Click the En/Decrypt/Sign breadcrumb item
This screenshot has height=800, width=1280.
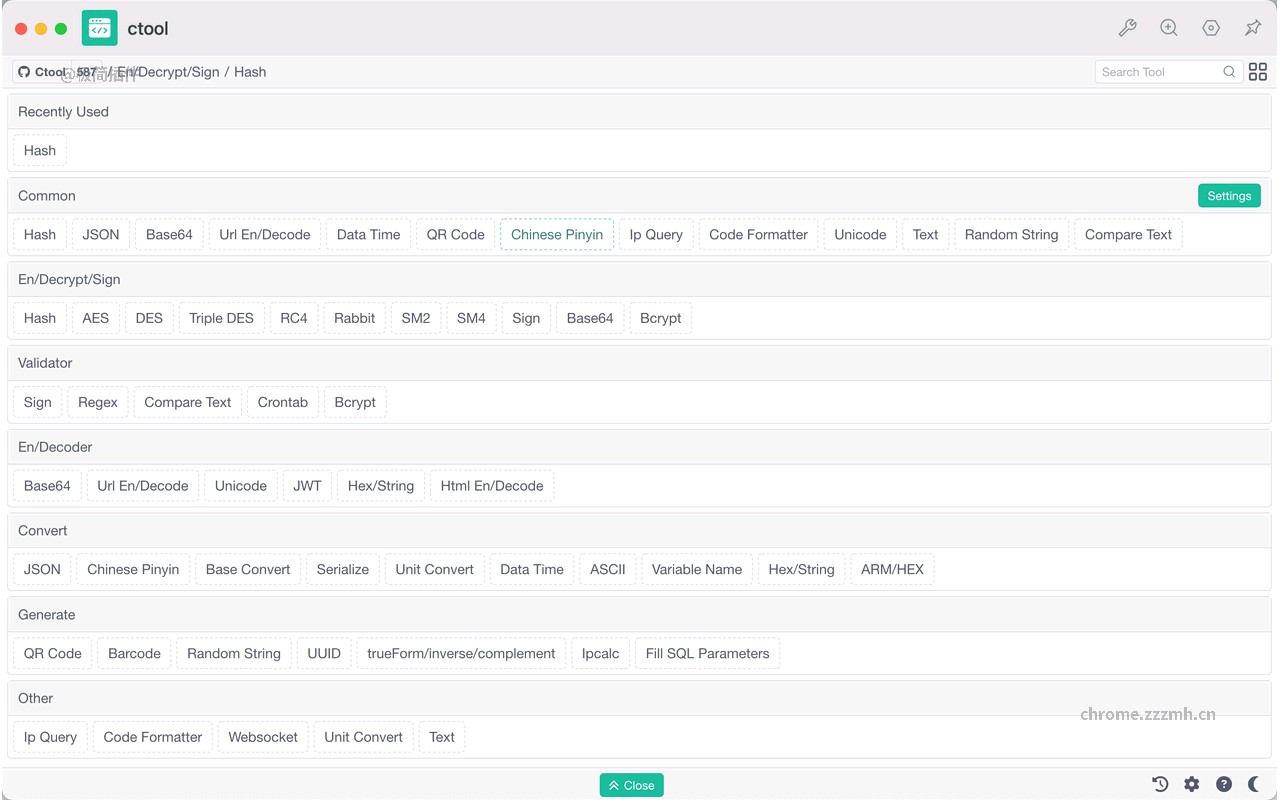168,72
